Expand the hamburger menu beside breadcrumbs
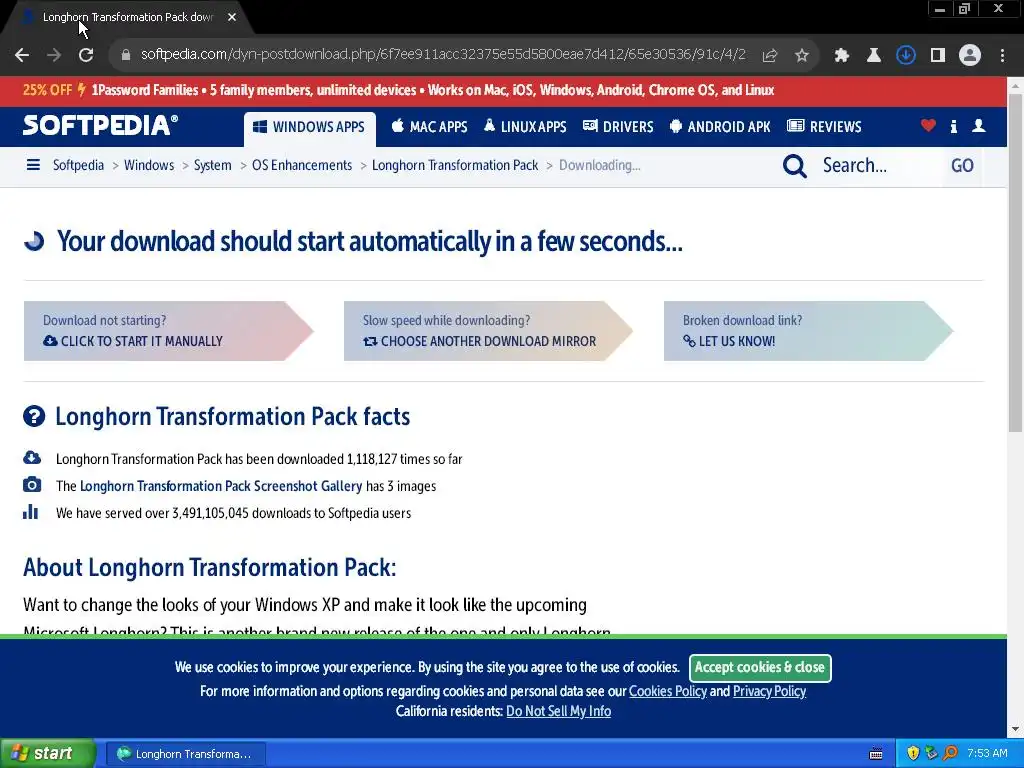 33,165
